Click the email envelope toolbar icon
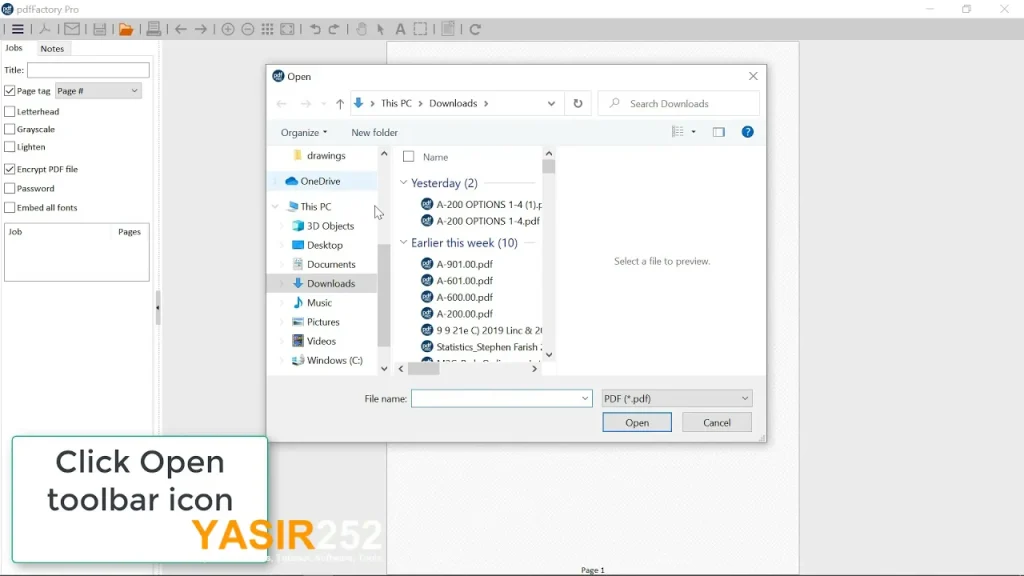The width and height of the screenshot is (1024, 576). pos(72,29)
